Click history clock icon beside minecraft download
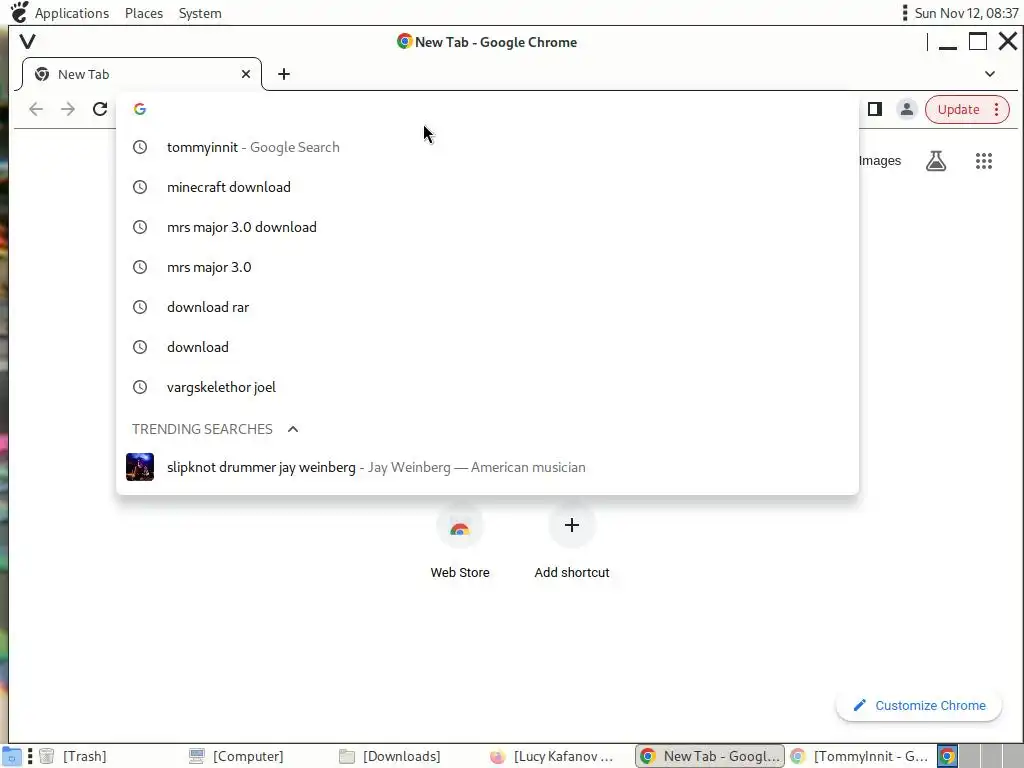The width and height of the screenshot is (1024, 768). (x=140, y=187)
